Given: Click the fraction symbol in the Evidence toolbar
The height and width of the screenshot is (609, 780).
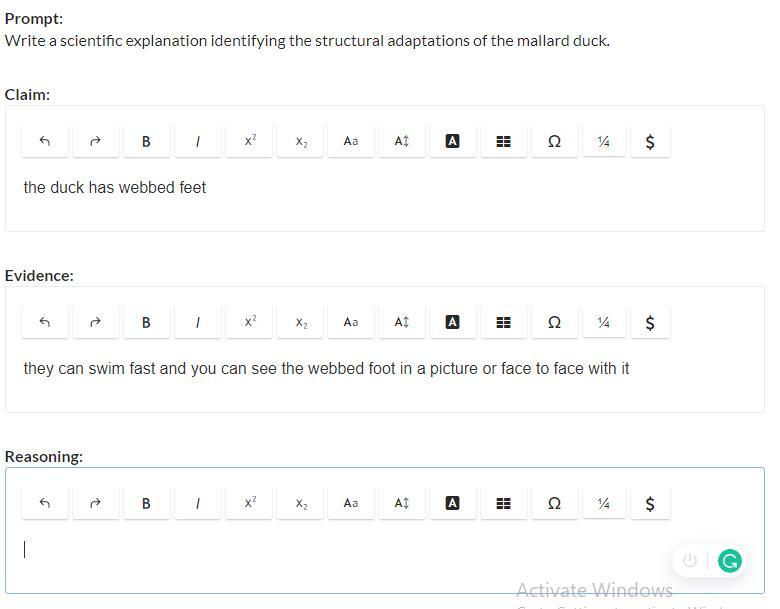Looking at the screenshot, I should pyautogui.click(x=603, y=322).
